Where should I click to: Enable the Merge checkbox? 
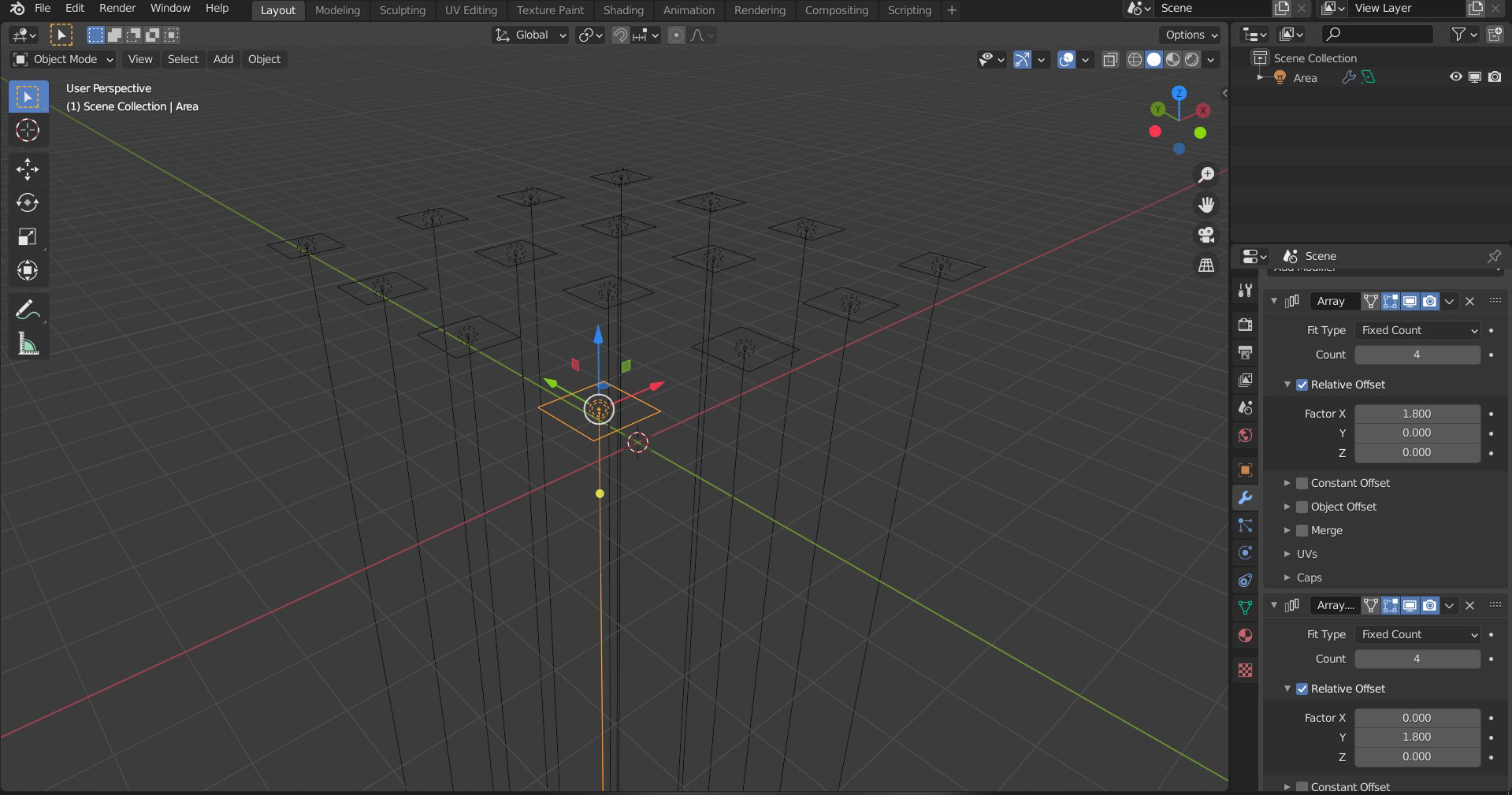point(1302,530)
